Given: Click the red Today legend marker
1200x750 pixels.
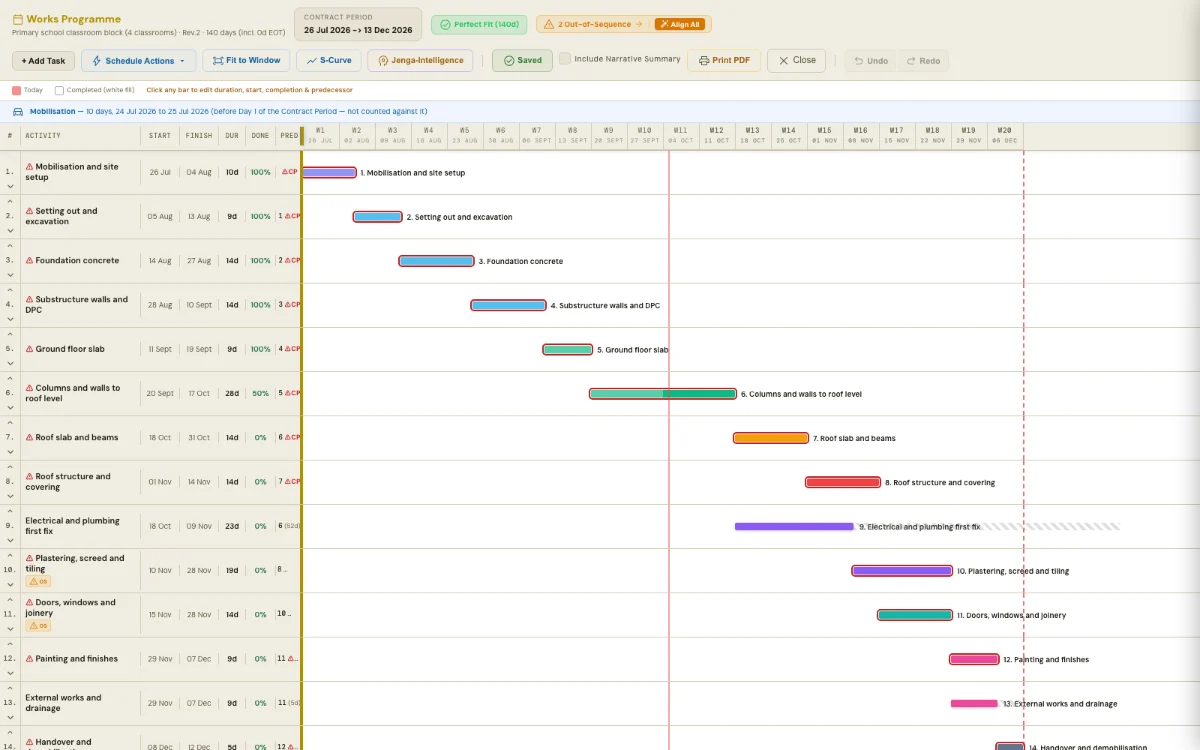Looking at the screenshot, I should (16, 90).
